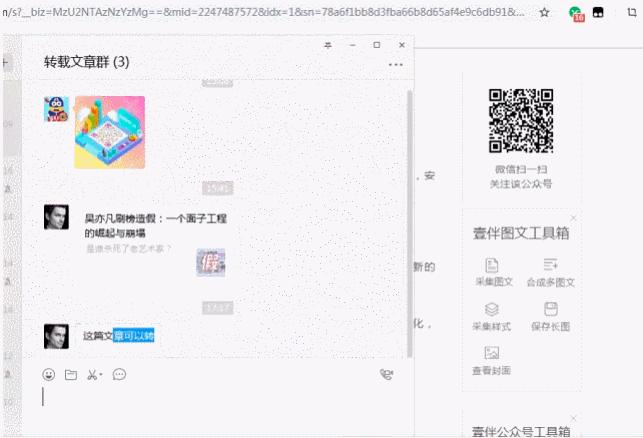Viewport: 643px width, 438px height.
Task: Click the sender avatar beside 这篇文章可以转
Action: tap(56, 336)
